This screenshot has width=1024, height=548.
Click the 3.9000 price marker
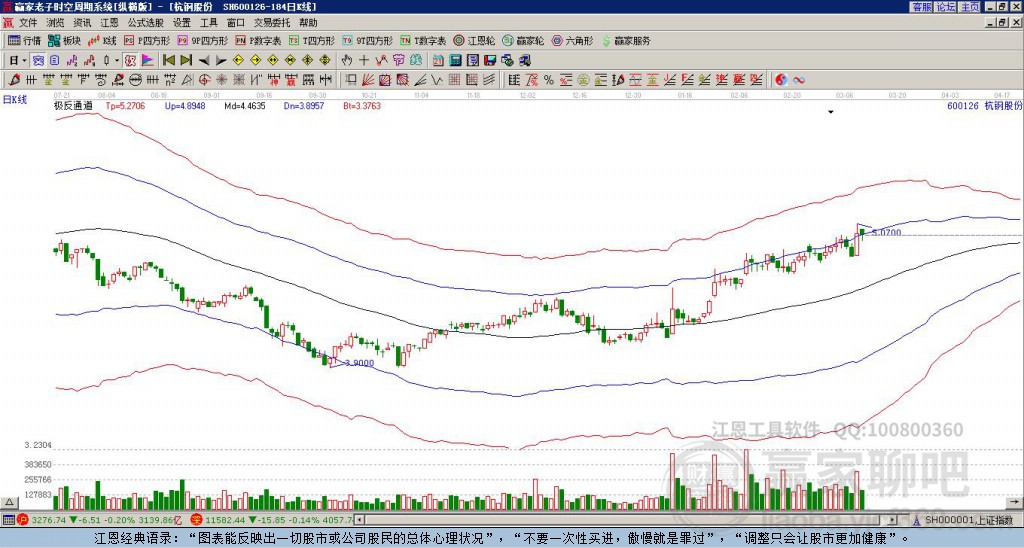point(359,363)
